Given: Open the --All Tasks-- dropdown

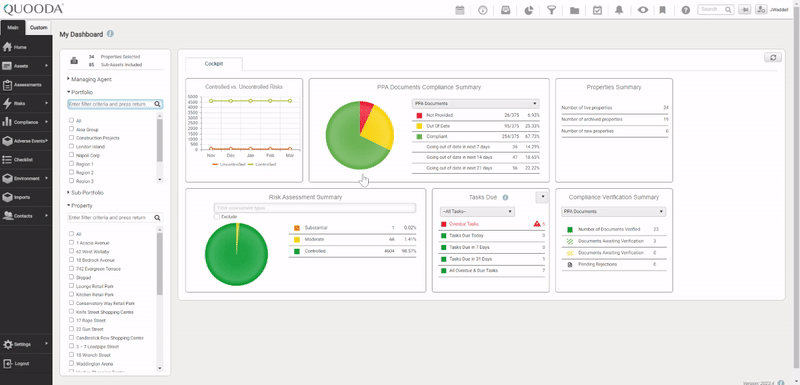Looking at the screenshot, I should 477,211.
